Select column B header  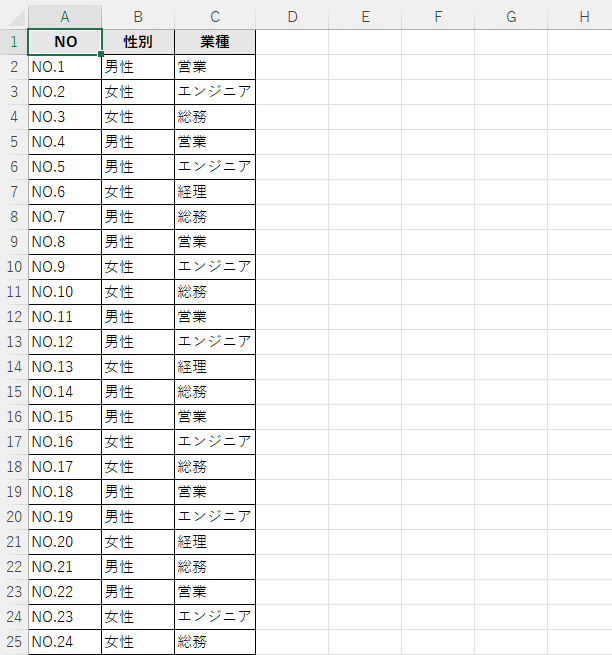click(138, 17)
